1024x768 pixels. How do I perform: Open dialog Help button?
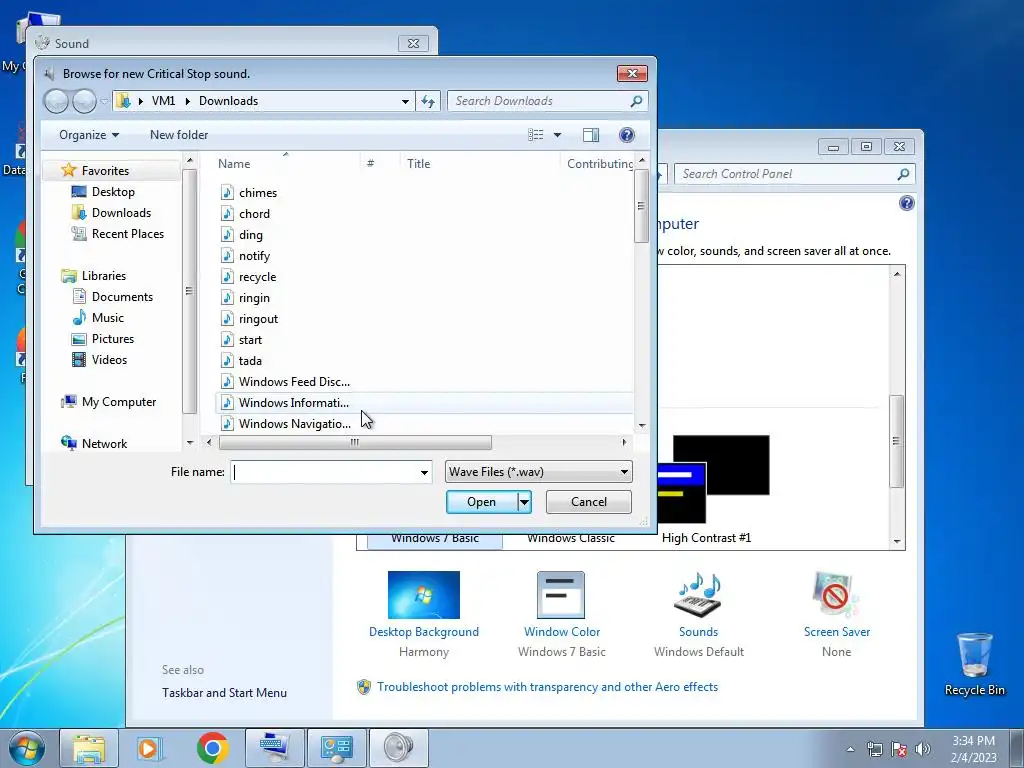(626, 135)
